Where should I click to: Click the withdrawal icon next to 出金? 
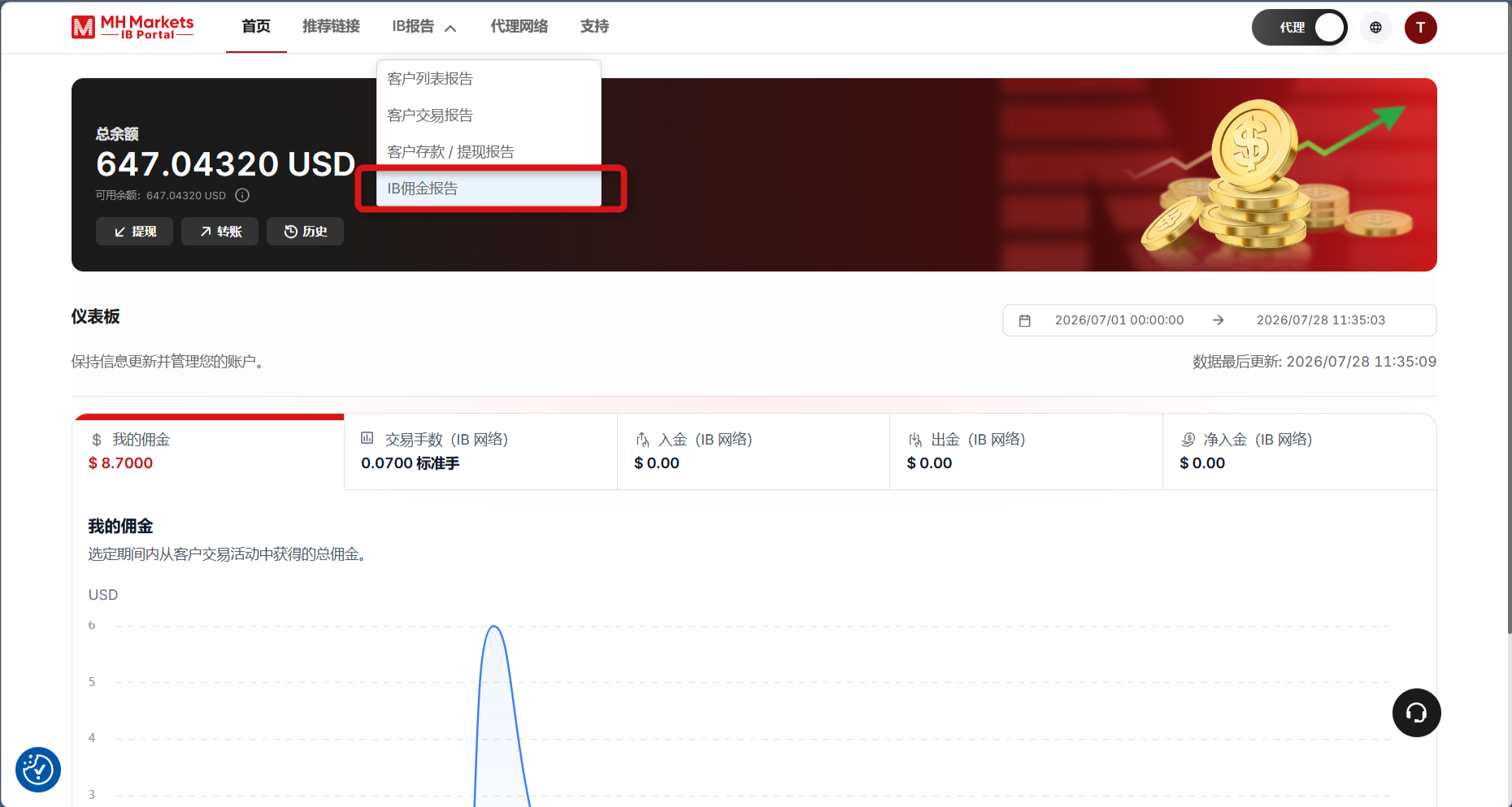pyautogui.click(x=915, y=440)
